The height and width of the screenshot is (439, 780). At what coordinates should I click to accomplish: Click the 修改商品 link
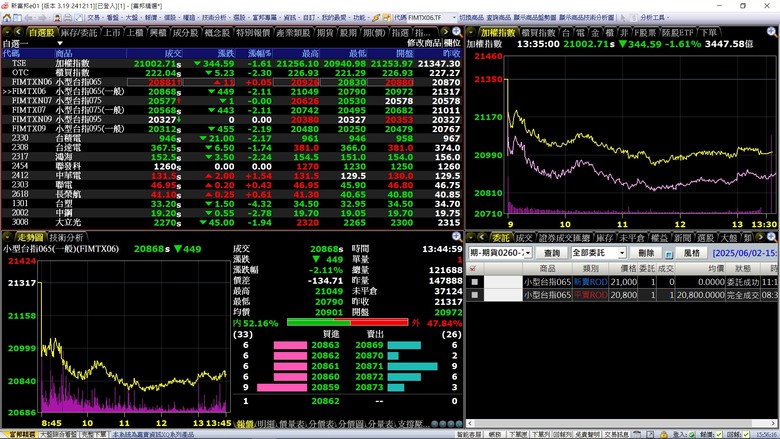pos(424,43)
